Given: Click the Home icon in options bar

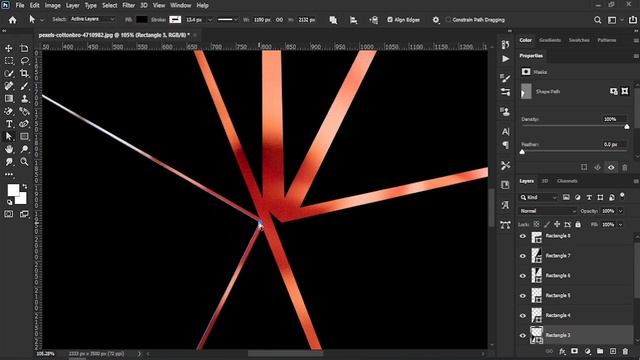Looking at the screenshot, I should (13, 20).
